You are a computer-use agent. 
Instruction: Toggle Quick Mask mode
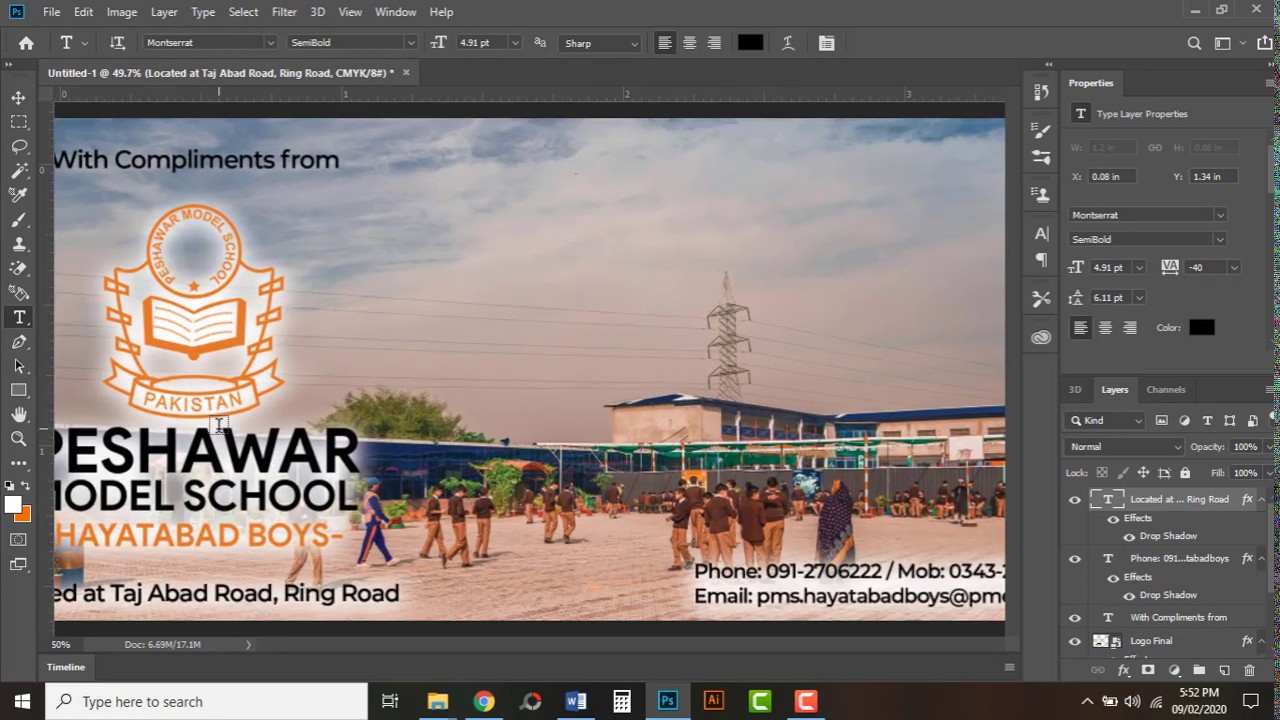[19, 540]
